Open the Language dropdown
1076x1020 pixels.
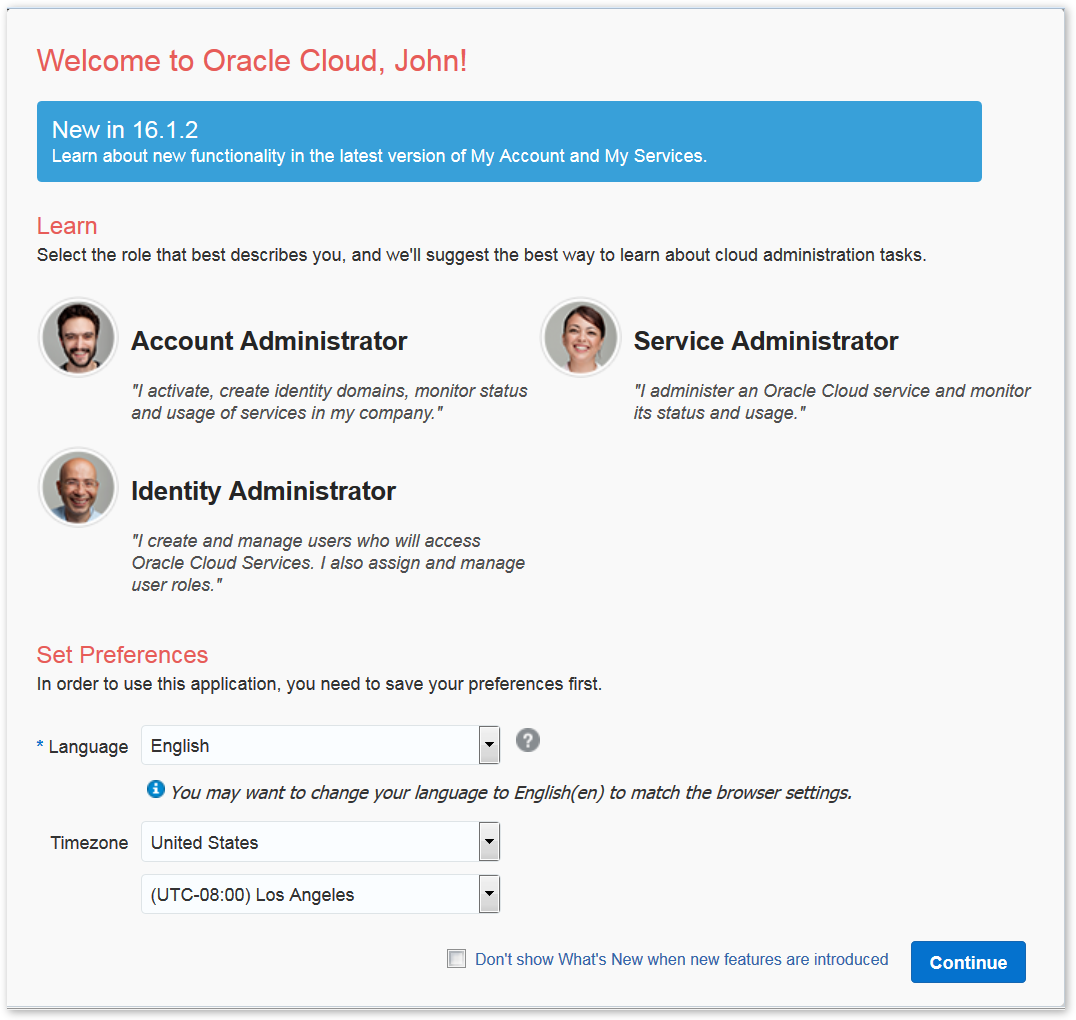click(x=488, y=745)
